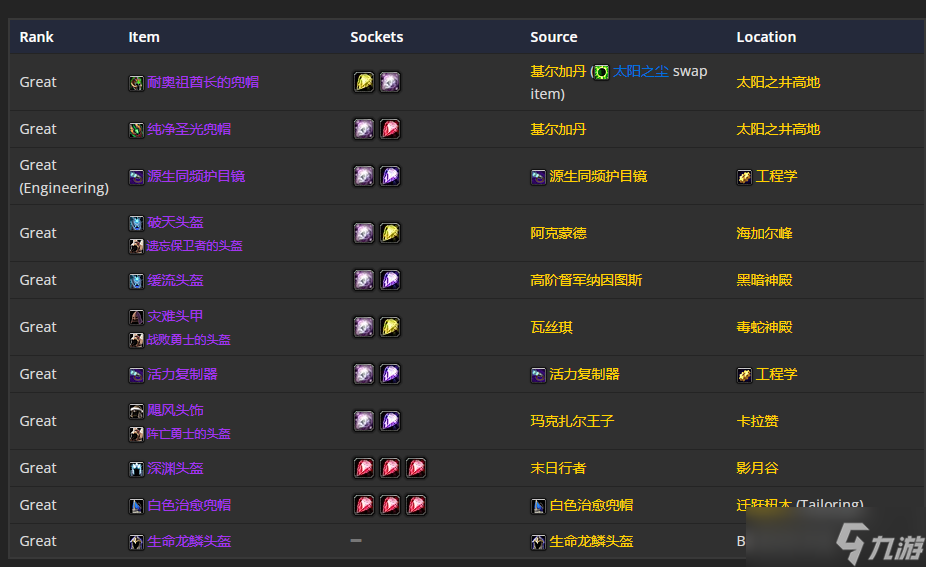Open 活力复制器 link in Source column
Viewport: 926px width, 567px height.
584,374
